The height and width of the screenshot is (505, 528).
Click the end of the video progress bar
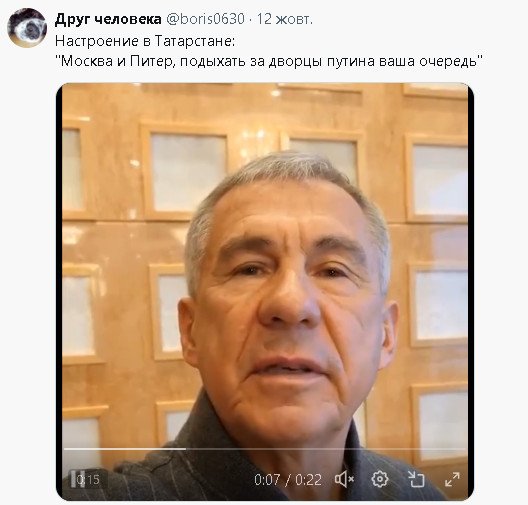(463, 449)
